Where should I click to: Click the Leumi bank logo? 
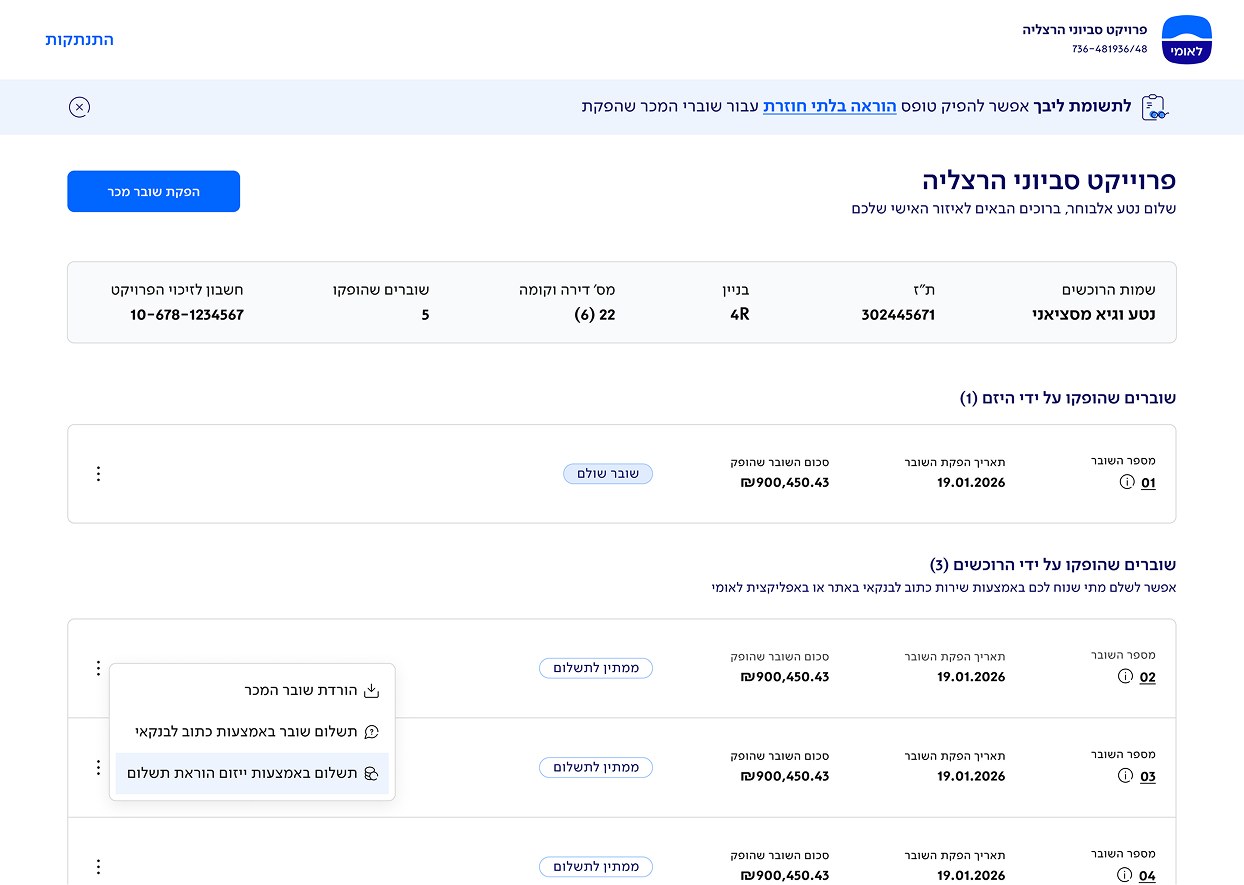(x=1186, y=40)
